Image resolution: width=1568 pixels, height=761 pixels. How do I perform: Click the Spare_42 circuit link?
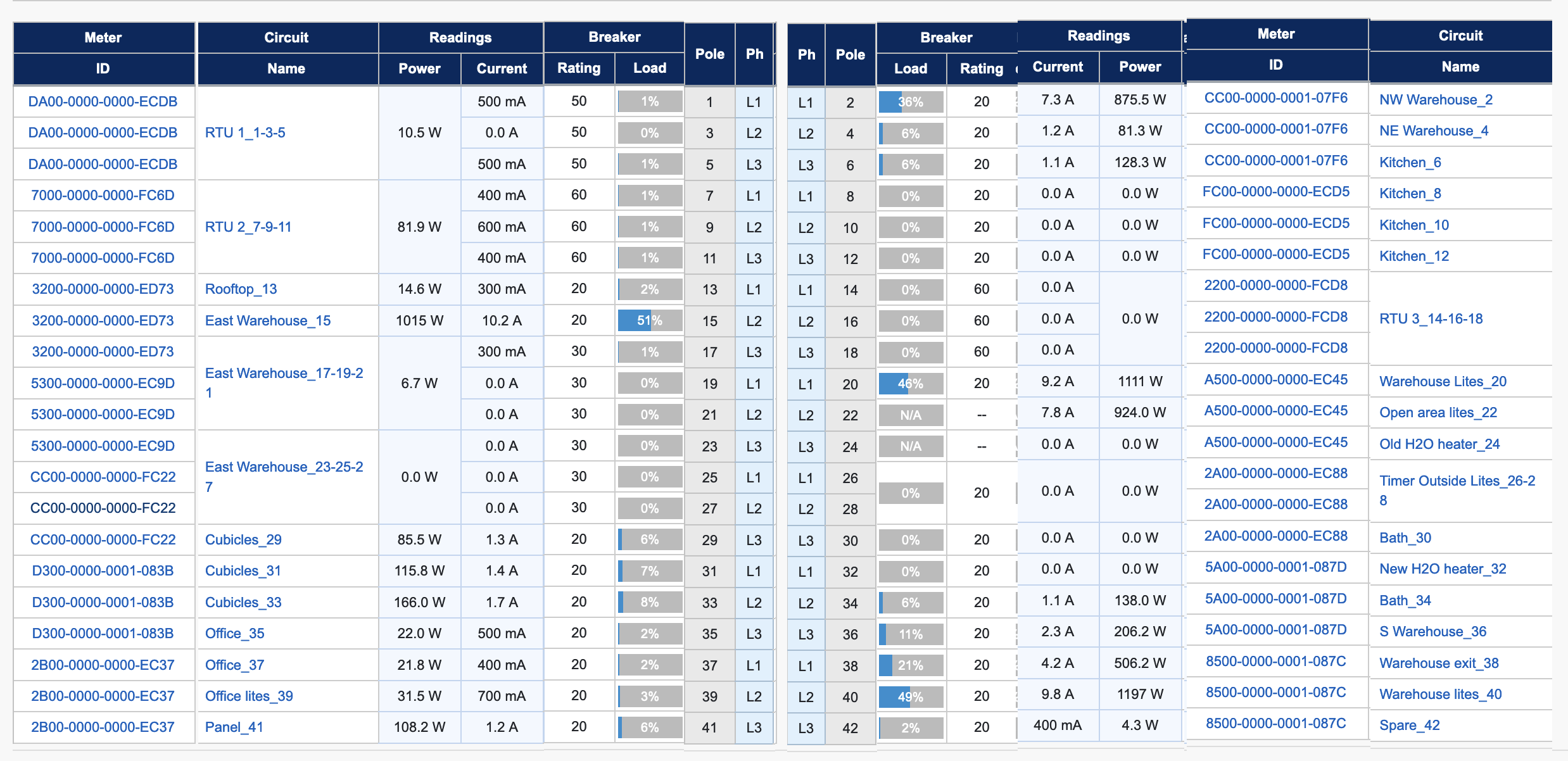click(x=1409, y=725)
